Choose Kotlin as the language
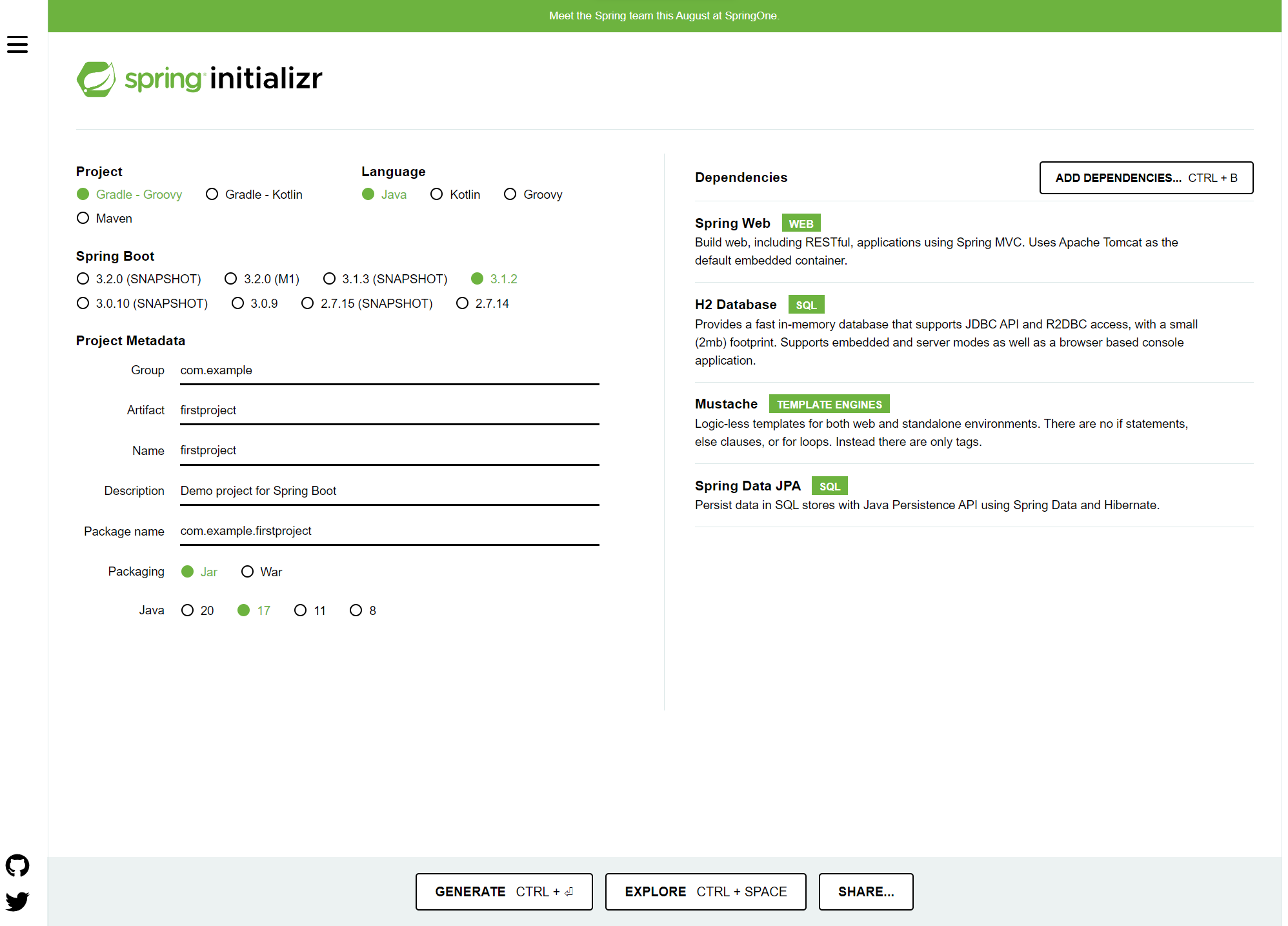 [437, 194]
